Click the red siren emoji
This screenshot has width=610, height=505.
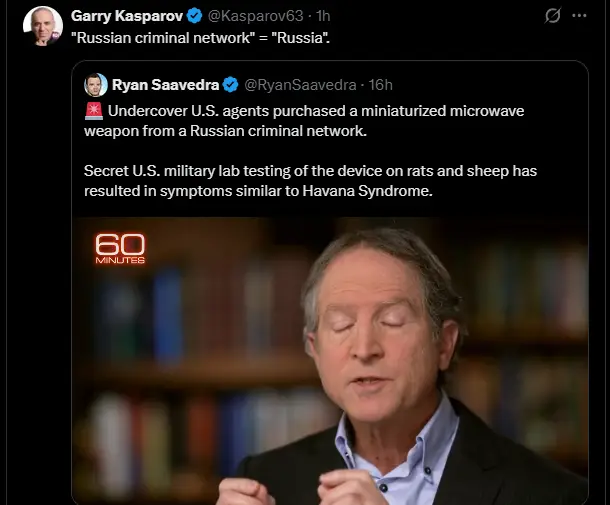(94, 111)
